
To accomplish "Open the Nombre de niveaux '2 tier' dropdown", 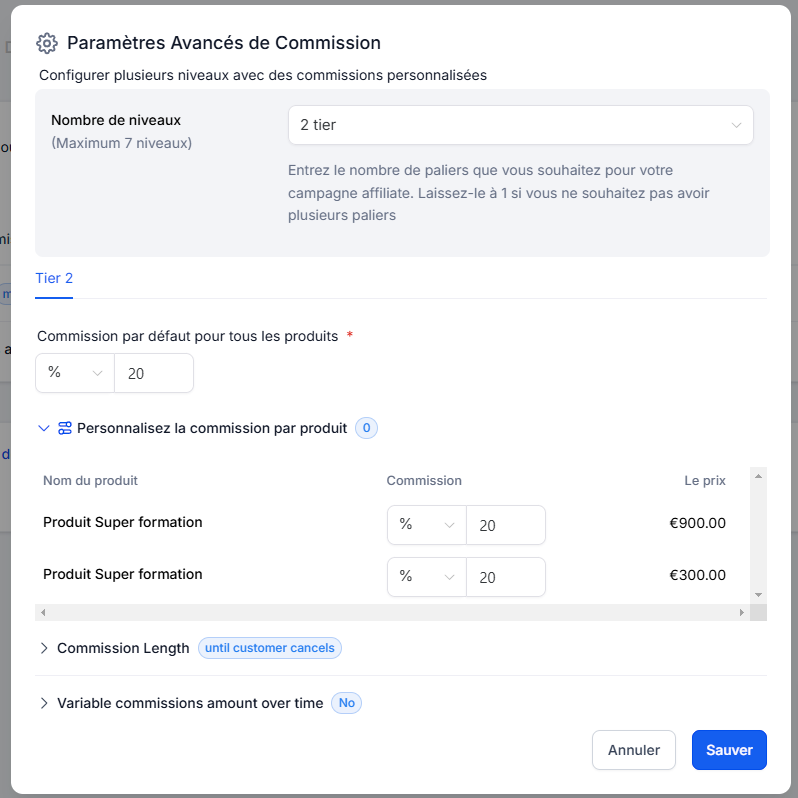I will coord(520,125).
